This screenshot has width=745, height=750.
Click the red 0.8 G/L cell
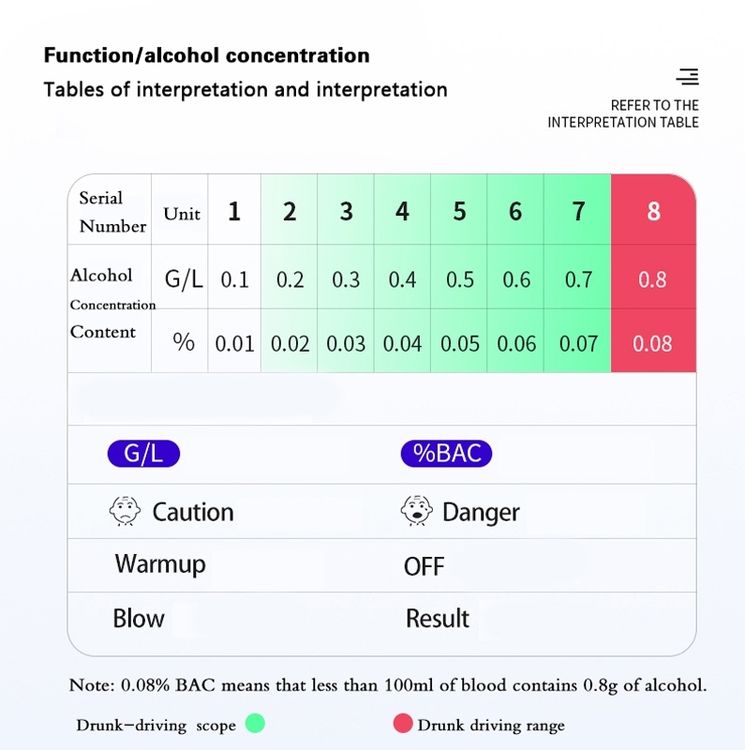[x=653, y=277]
